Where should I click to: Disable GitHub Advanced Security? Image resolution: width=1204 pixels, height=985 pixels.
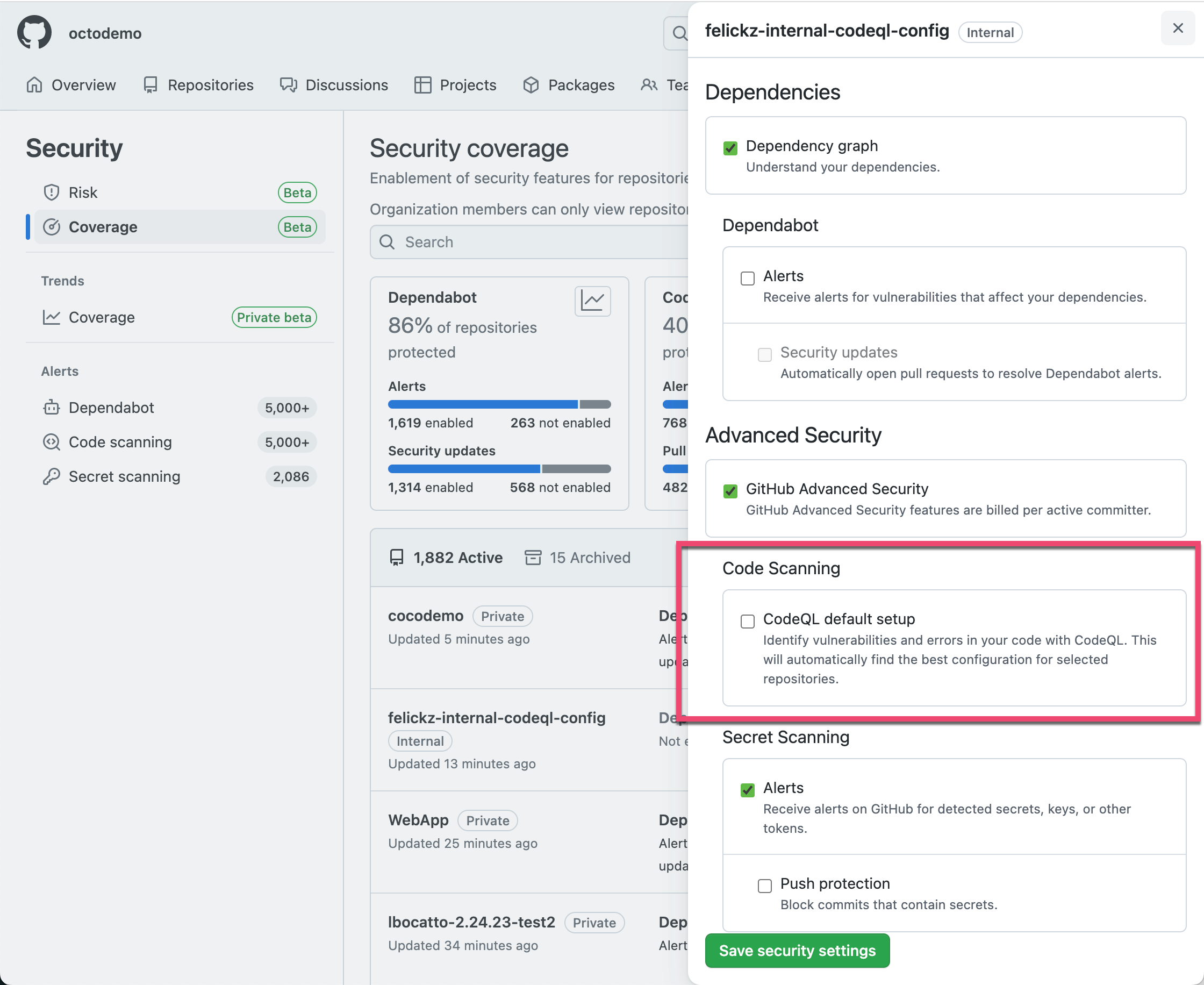point(730,491)
